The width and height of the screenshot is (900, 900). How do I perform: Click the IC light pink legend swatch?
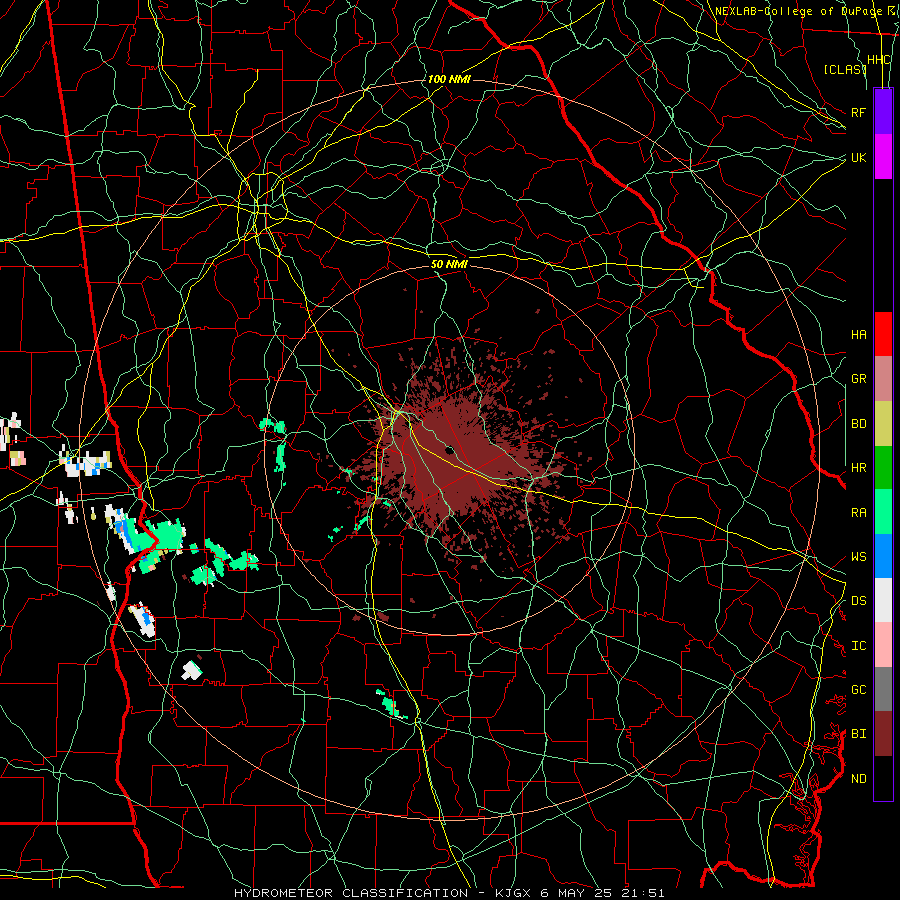point(883,645)
